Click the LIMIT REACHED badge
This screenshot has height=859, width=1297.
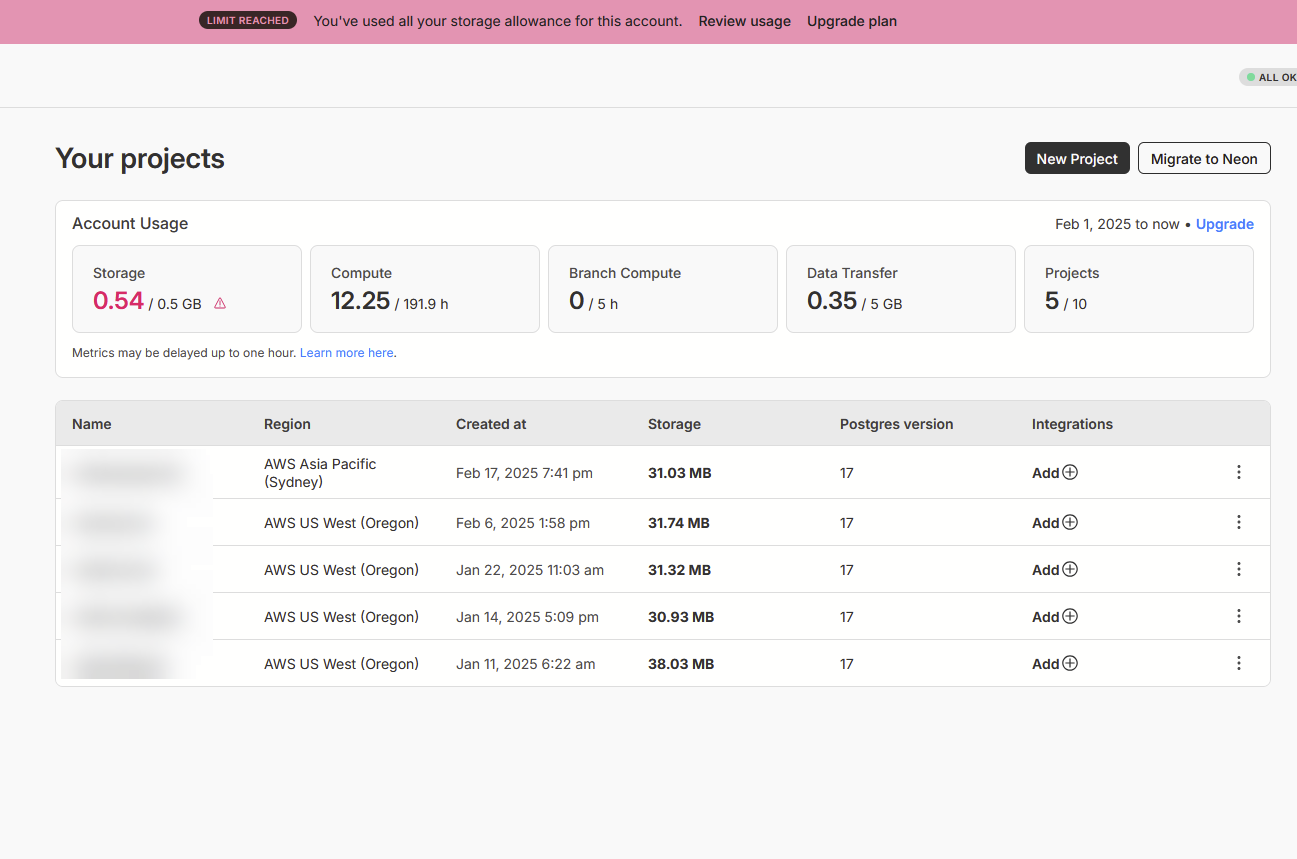[248, 20]
